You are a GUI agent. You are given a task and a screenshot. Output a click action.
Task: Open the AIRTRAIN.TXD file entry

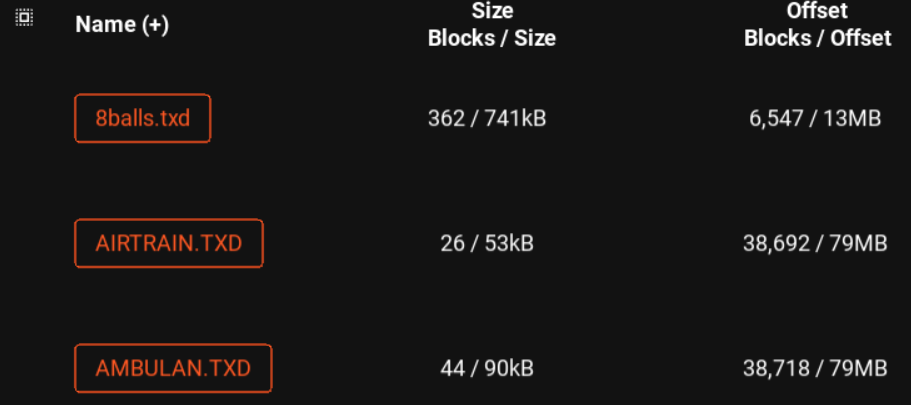(x=169, y=243)
